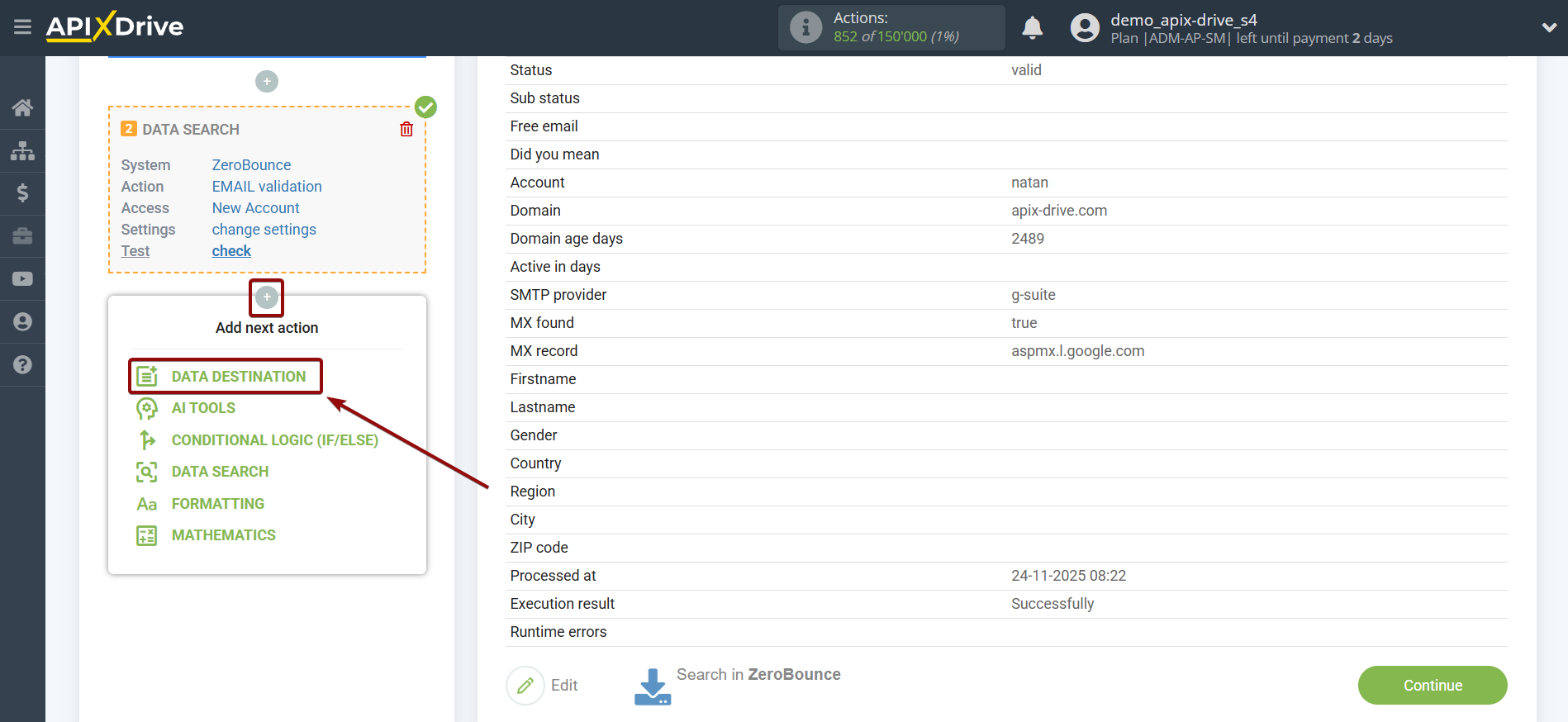
Task: Click the Edit label
Action: [564, 686]
